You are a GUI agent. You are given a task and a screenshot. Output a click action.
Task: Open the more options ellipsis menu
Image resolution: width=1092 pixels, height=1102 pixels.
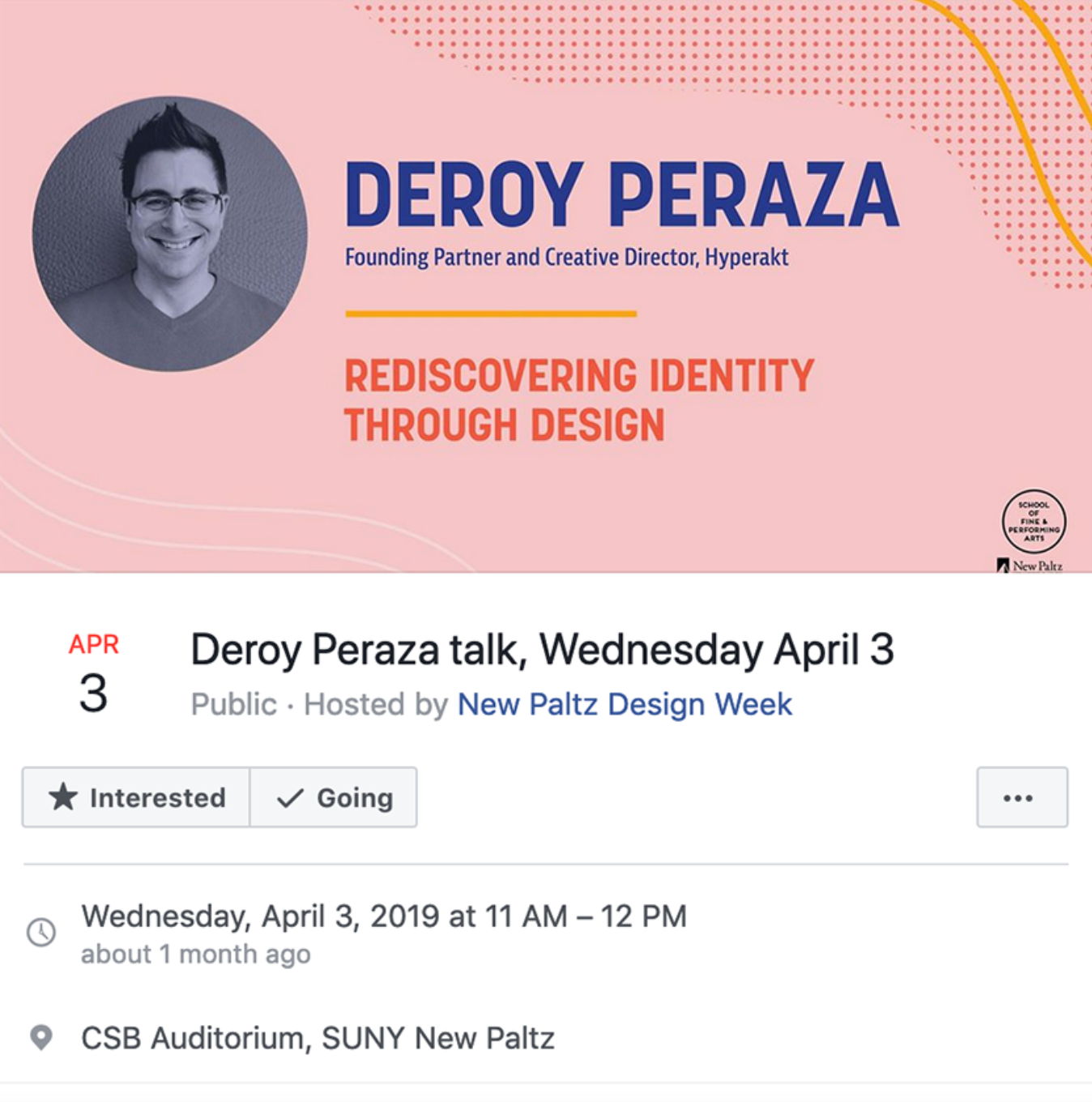pyautogui.click(x=1022, y=797)
